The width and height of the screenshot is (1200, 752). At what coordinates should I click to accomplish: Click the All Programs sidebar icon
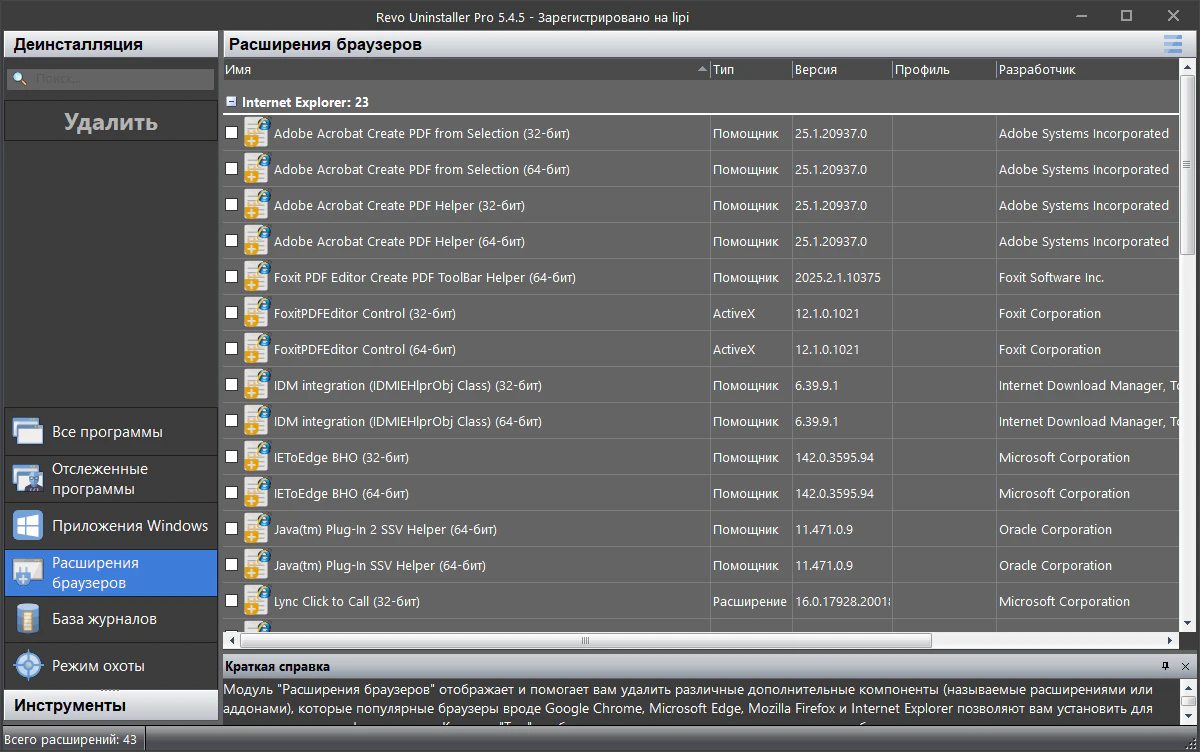(27, 432)
